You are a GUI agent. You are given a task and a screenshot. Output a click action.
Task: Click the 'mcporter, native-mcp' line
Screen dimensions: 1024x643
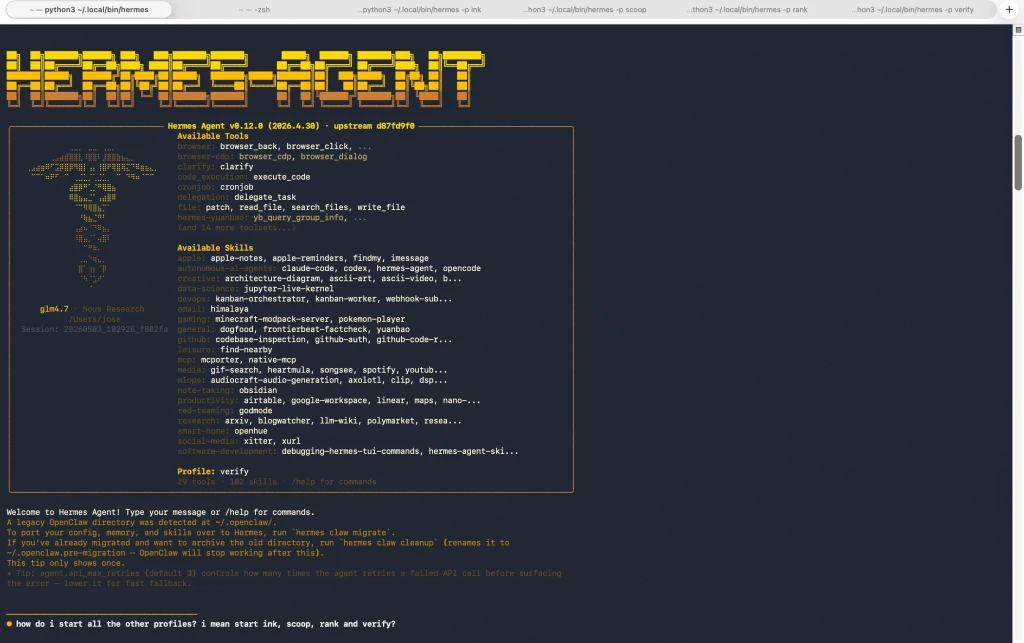[x=236, y=360]
